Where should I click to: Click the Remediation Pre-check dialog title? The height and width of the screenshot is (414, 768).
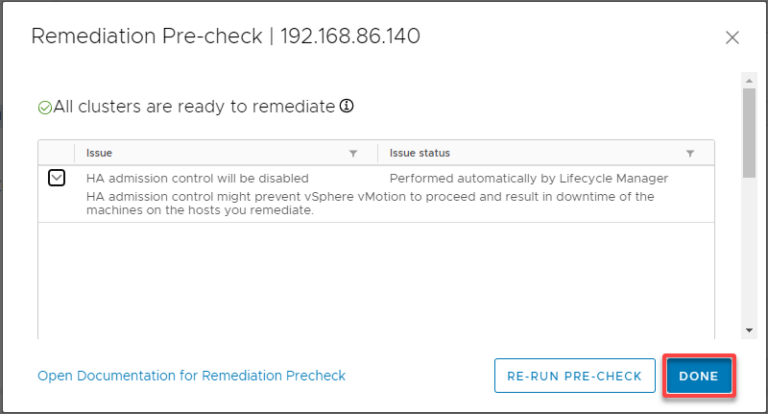tap(225, 37)
